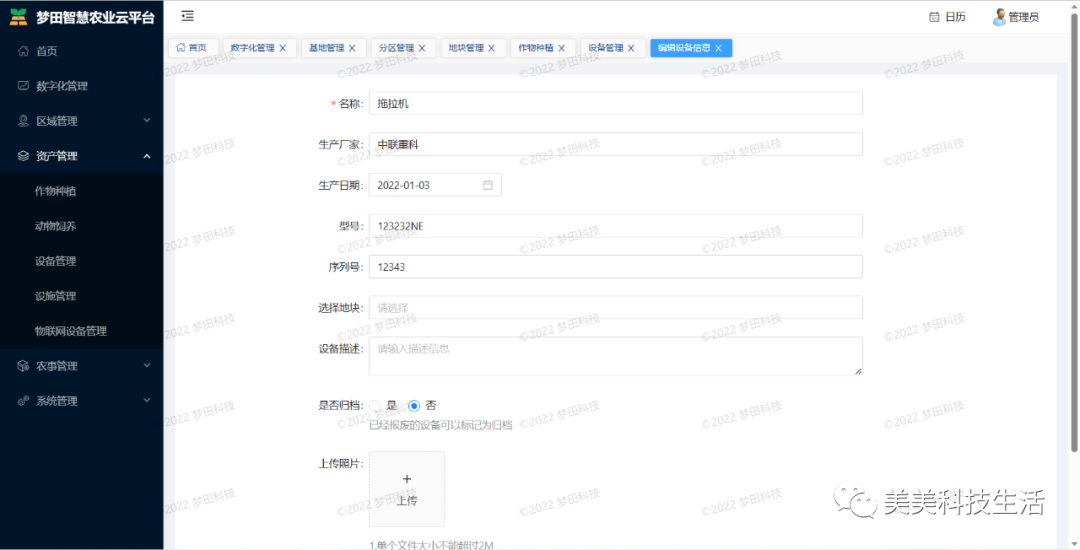Screen dimensions: 1080x550
Task: Expand the 区域管理 menu chevron
Action: tap(147, 121)
